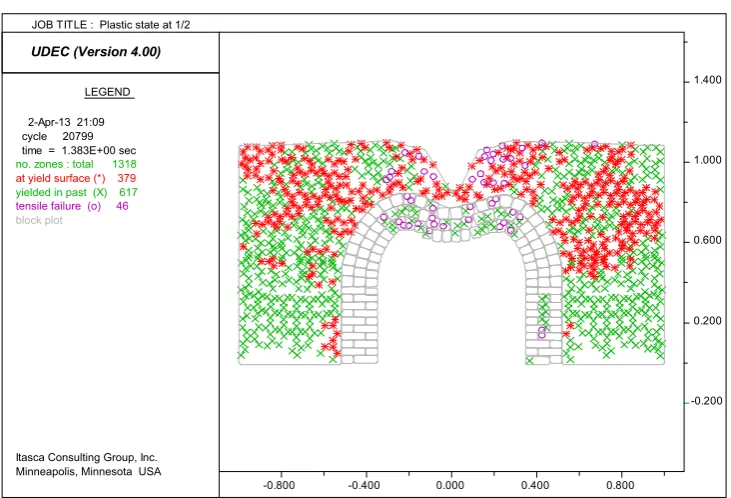The height and width of the screenshot is (498, 731).
Task: Click the gray 'block plot' legend entry
Action: pyautogui.click(x=39, y=220)
